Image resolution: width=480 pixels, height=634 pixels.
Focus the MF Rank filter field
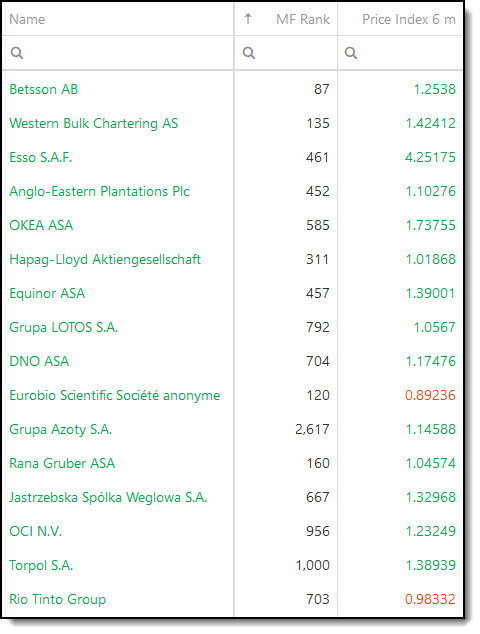coord(285,53)
